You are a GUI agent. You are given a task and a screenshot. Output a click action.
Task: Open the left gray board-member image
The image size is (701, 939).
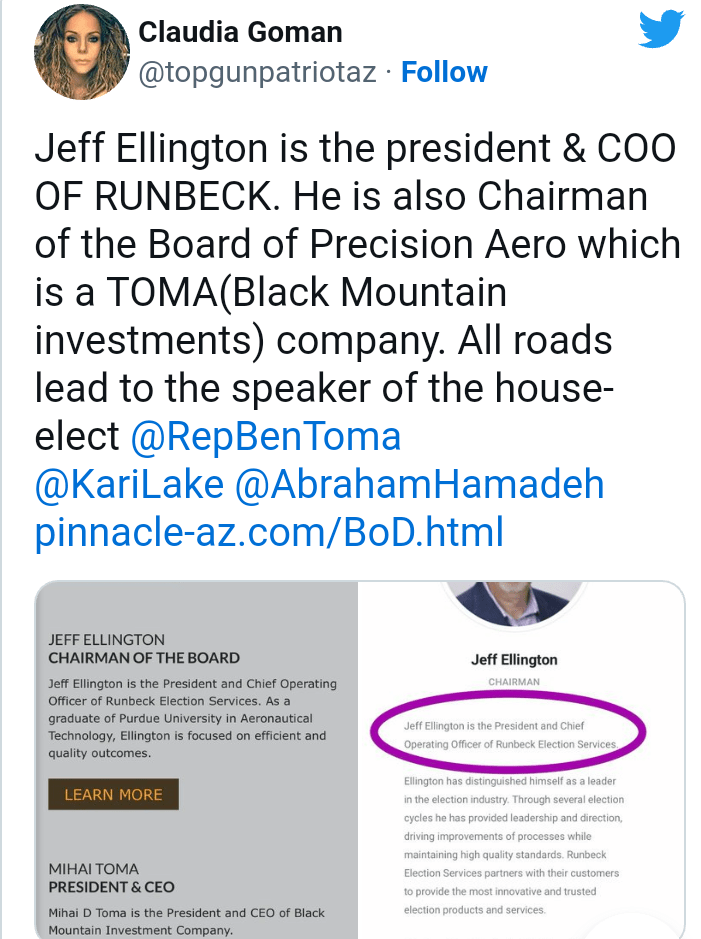(x=197, y=760)
